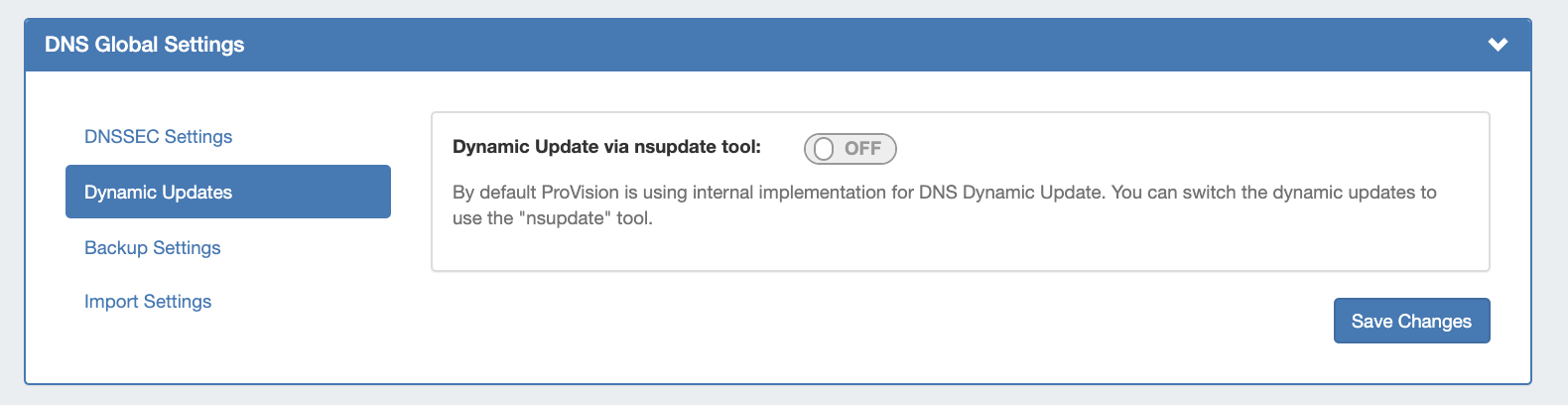
Task: Click empty space in the blue header bar
Action: pos(794,45)
